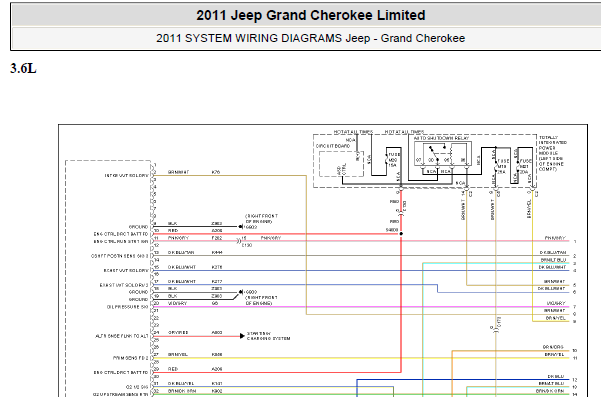Click the "EXHST VVT SOL DRV" label at pin 15
601x397 pixels.
click(126, 271)
